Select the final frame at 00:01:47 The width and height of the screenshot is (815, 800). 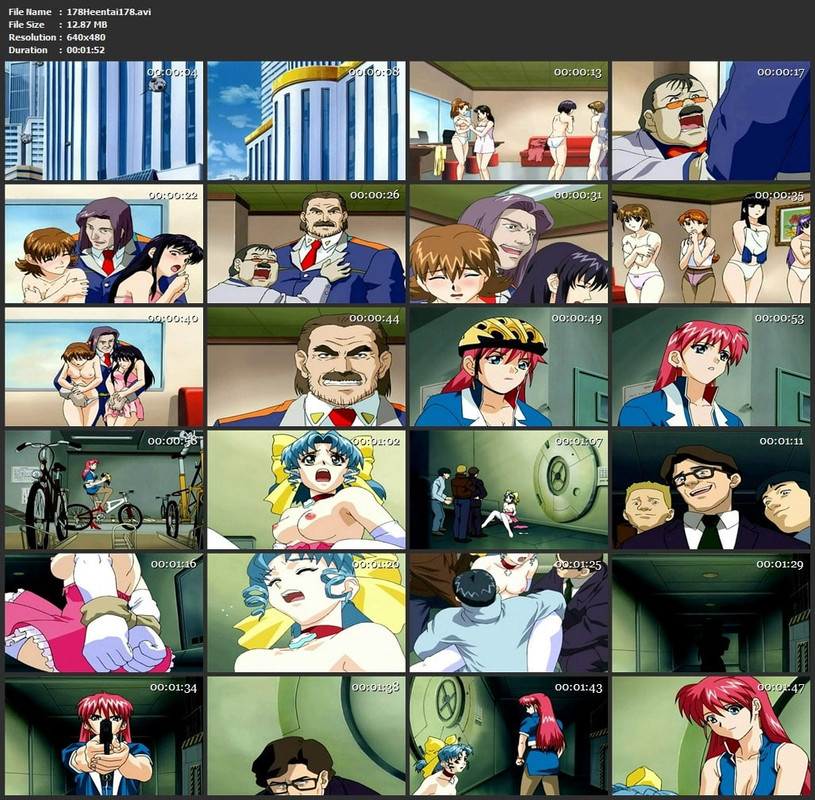pyautogui.click(x=711, y=736)
